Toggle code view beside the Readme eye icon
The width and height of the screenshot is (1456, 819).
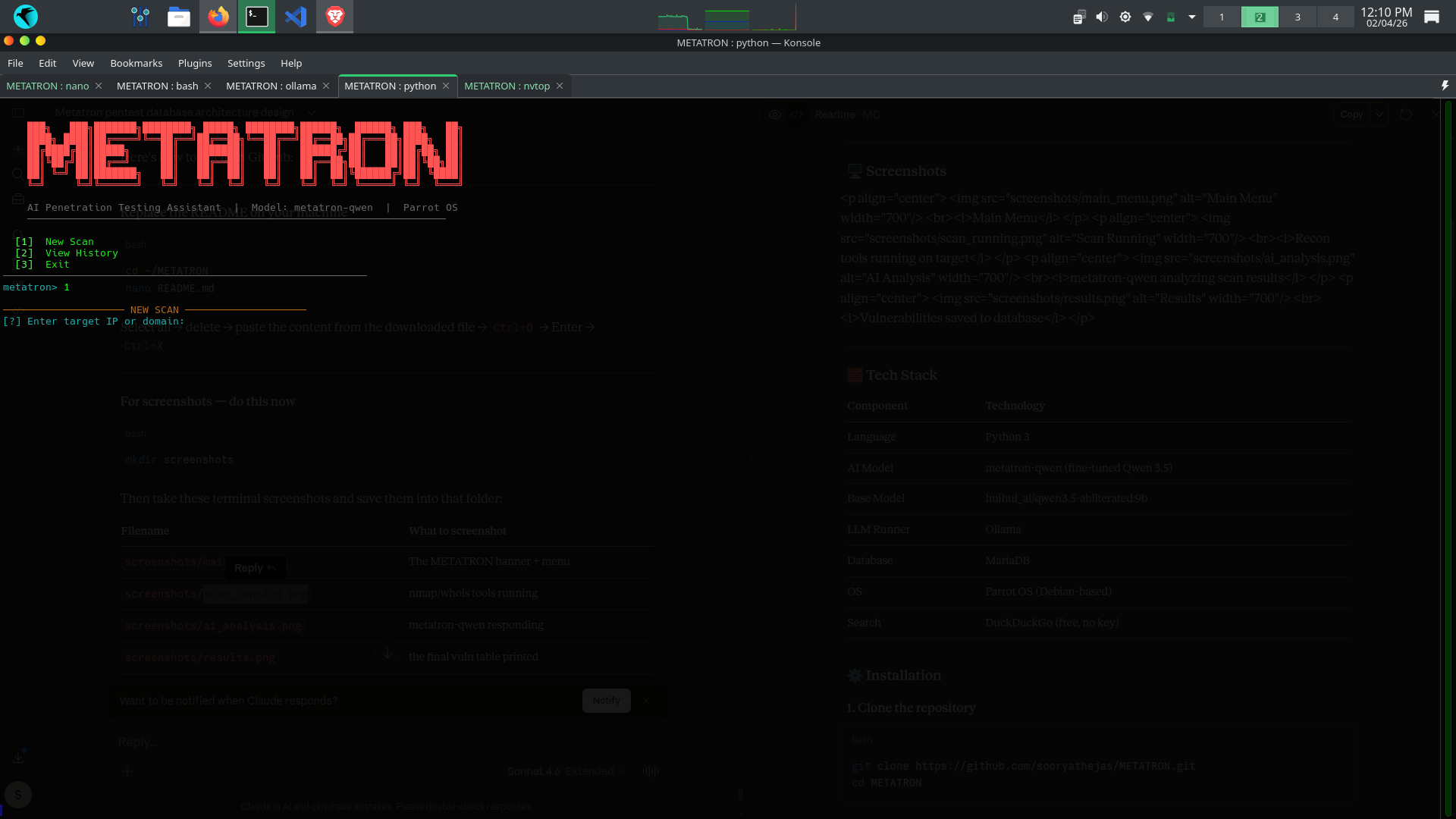click(x=796, y=115)
